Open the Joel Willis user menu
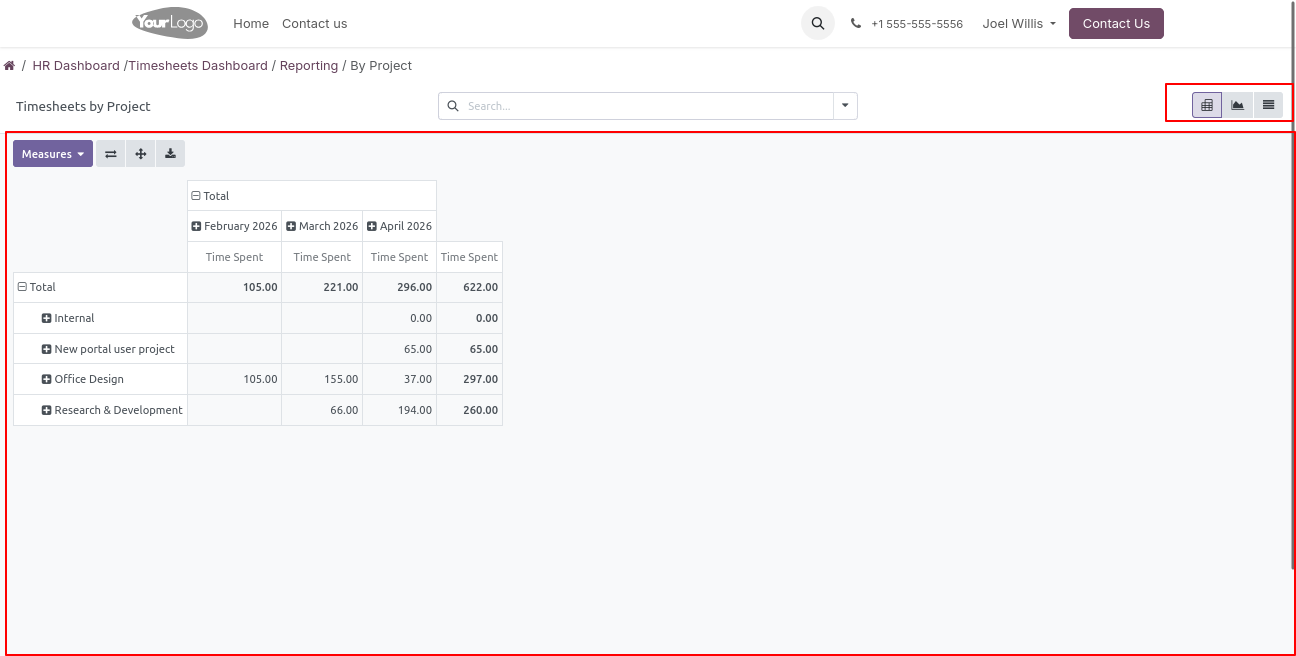 (x=1019, y=23)
